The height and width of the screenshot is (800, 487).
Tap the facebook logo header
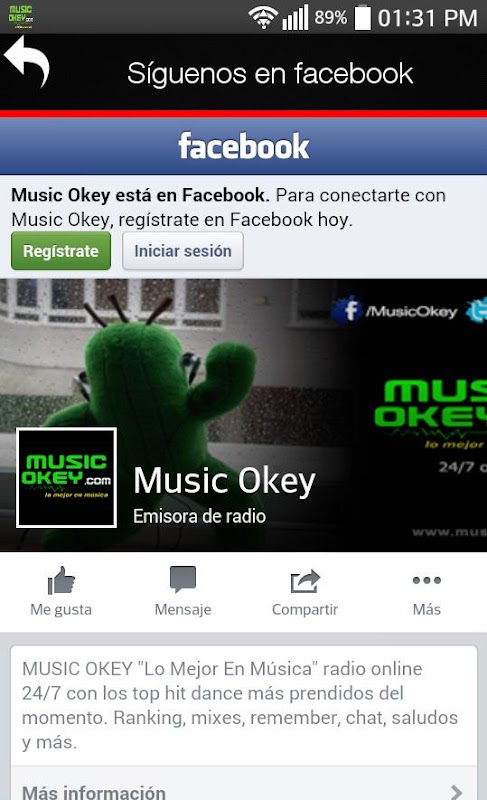pyautogui.click(x=244, y=146)
